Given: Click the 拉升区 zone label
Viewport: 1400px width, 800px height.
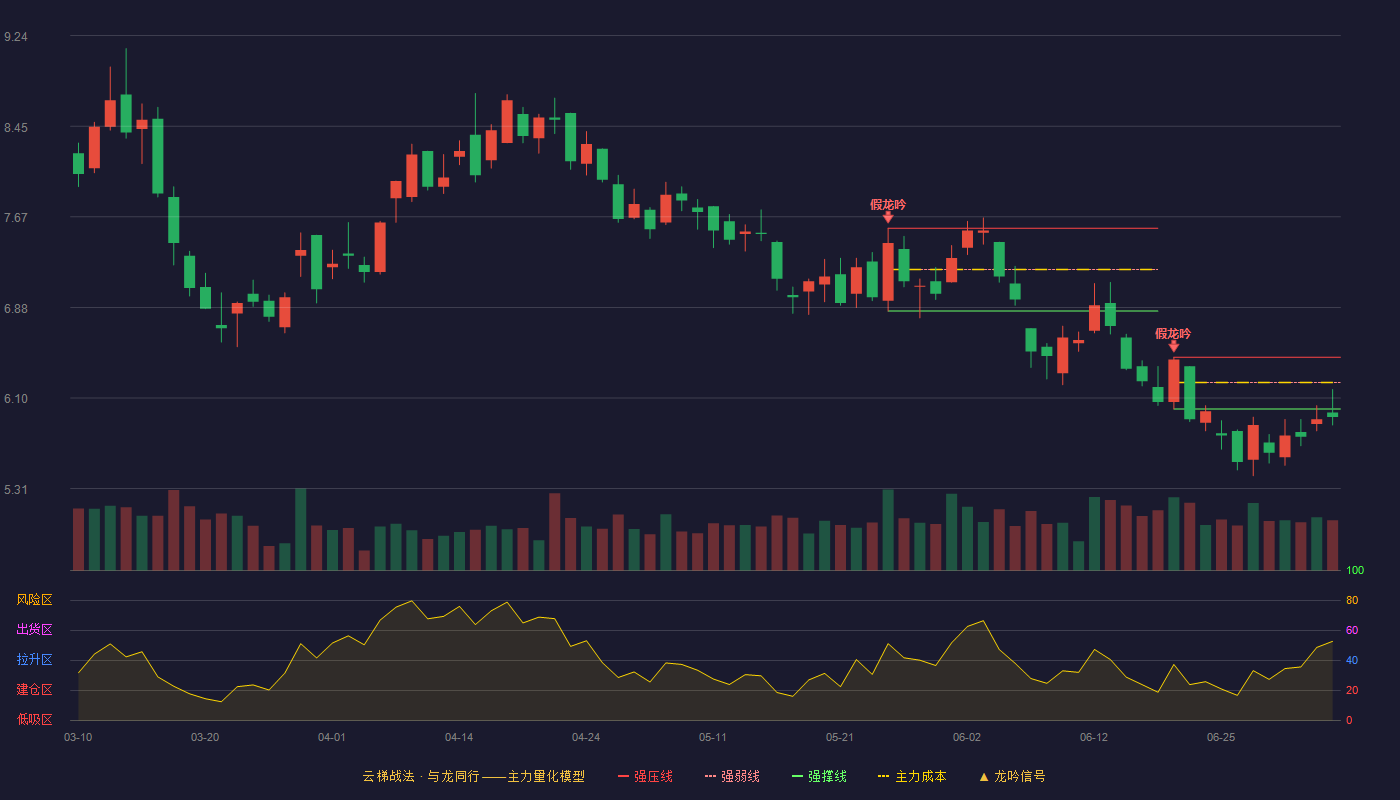Looking at the screenshot, I should coord(34,660).
